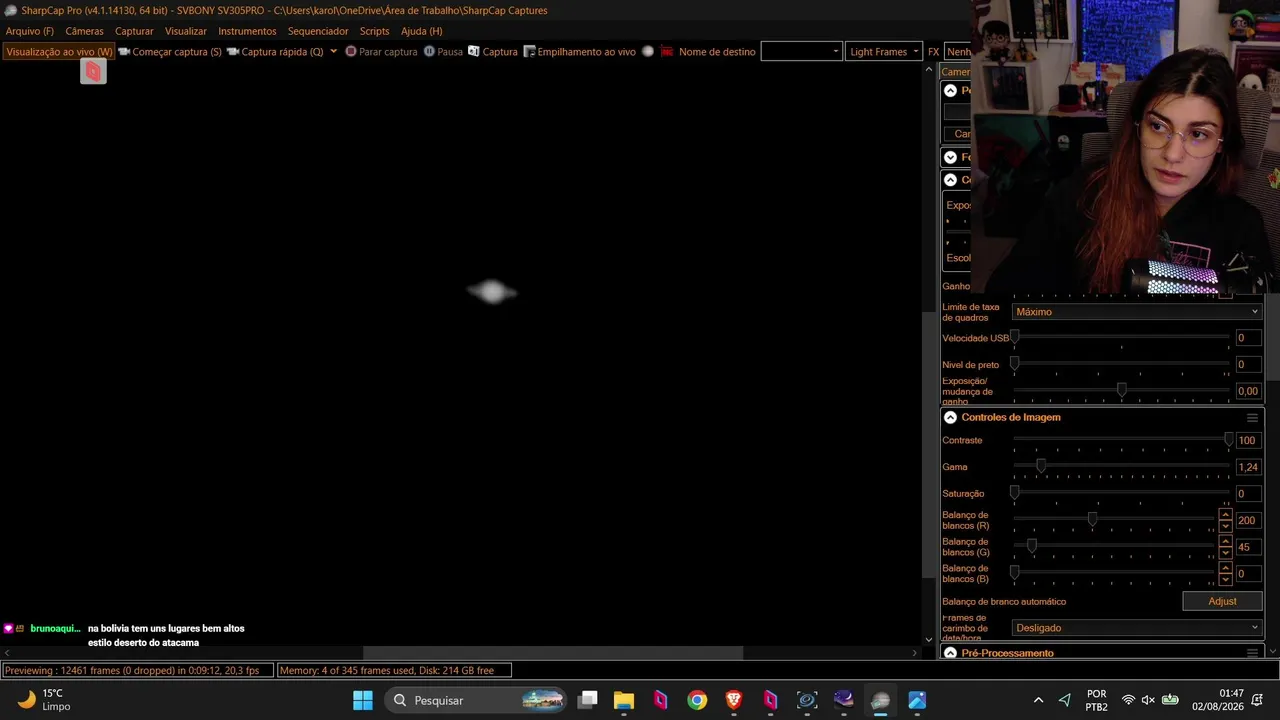Show hidden tray icons chevron
The height and width of the screenshot is (720, 1280).
(x=1038, y=700)
